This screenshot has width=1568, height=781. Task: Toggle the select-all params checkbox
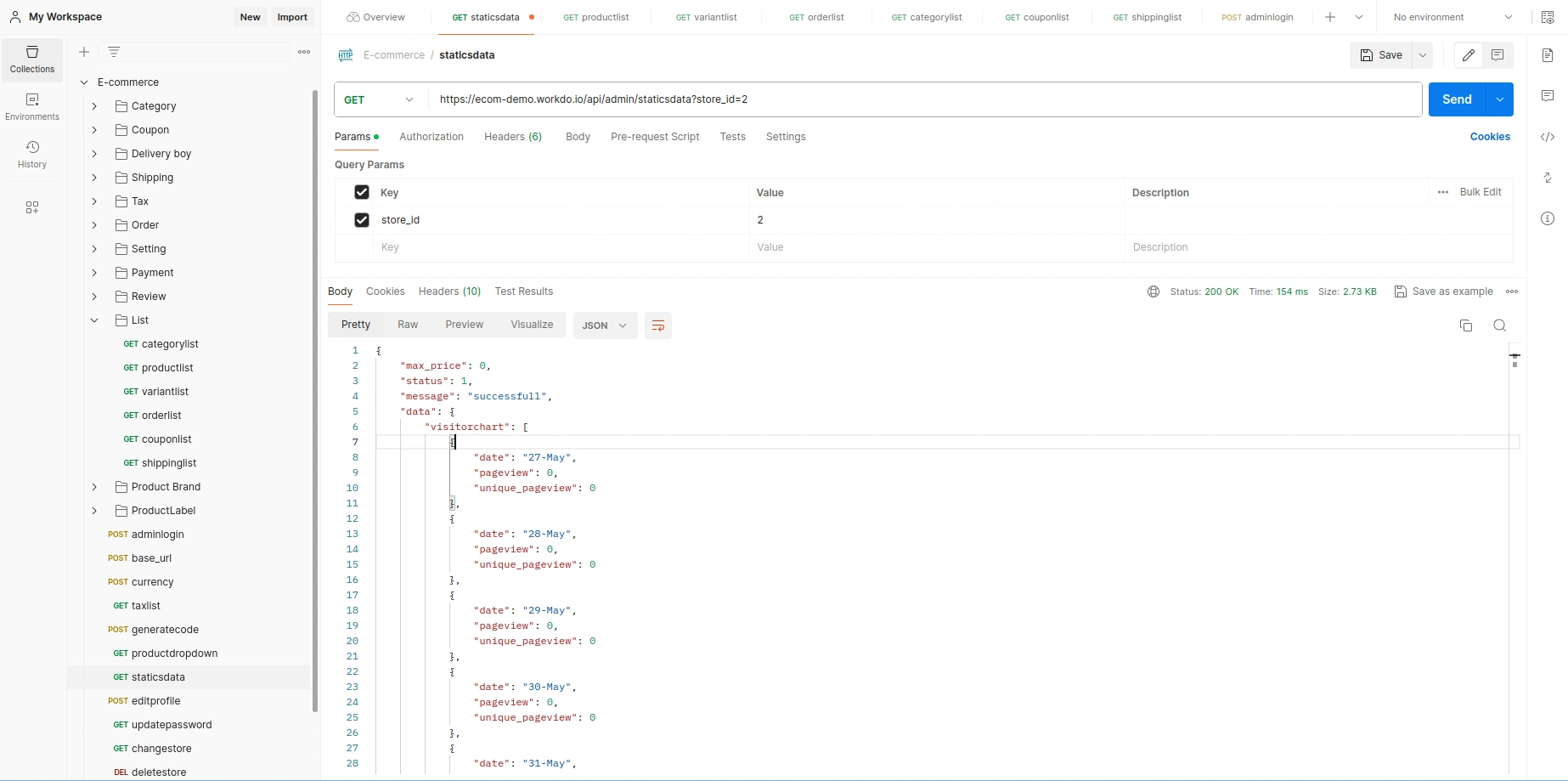[x=361, y=192]
